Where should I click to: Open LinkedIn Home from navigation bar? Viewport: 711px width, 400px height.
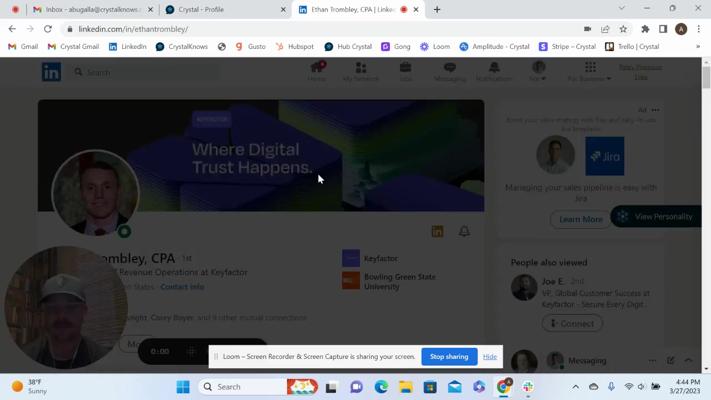317,71
